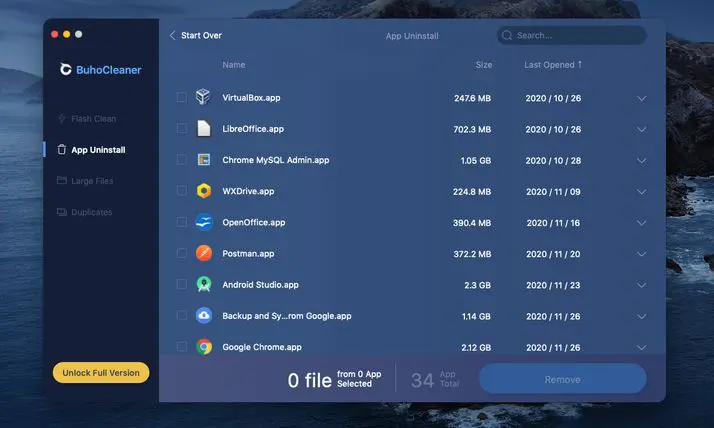
Task: Click the Start Over link
Action: 201,35
